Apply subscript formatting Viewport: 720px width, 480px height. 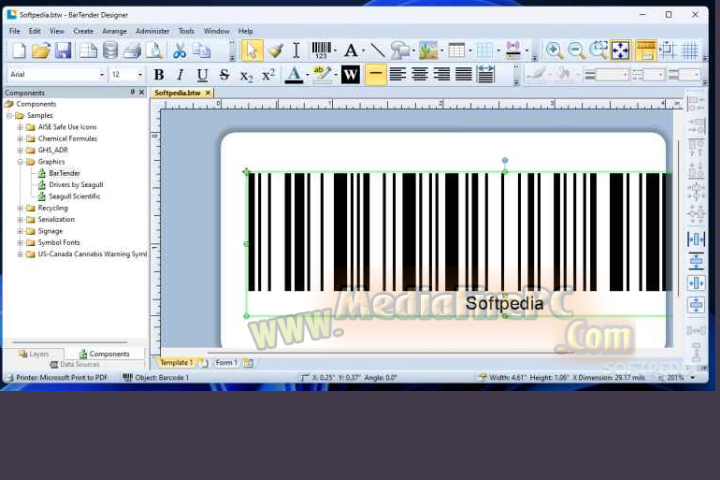pyautogui.click(x=247, y=75)
